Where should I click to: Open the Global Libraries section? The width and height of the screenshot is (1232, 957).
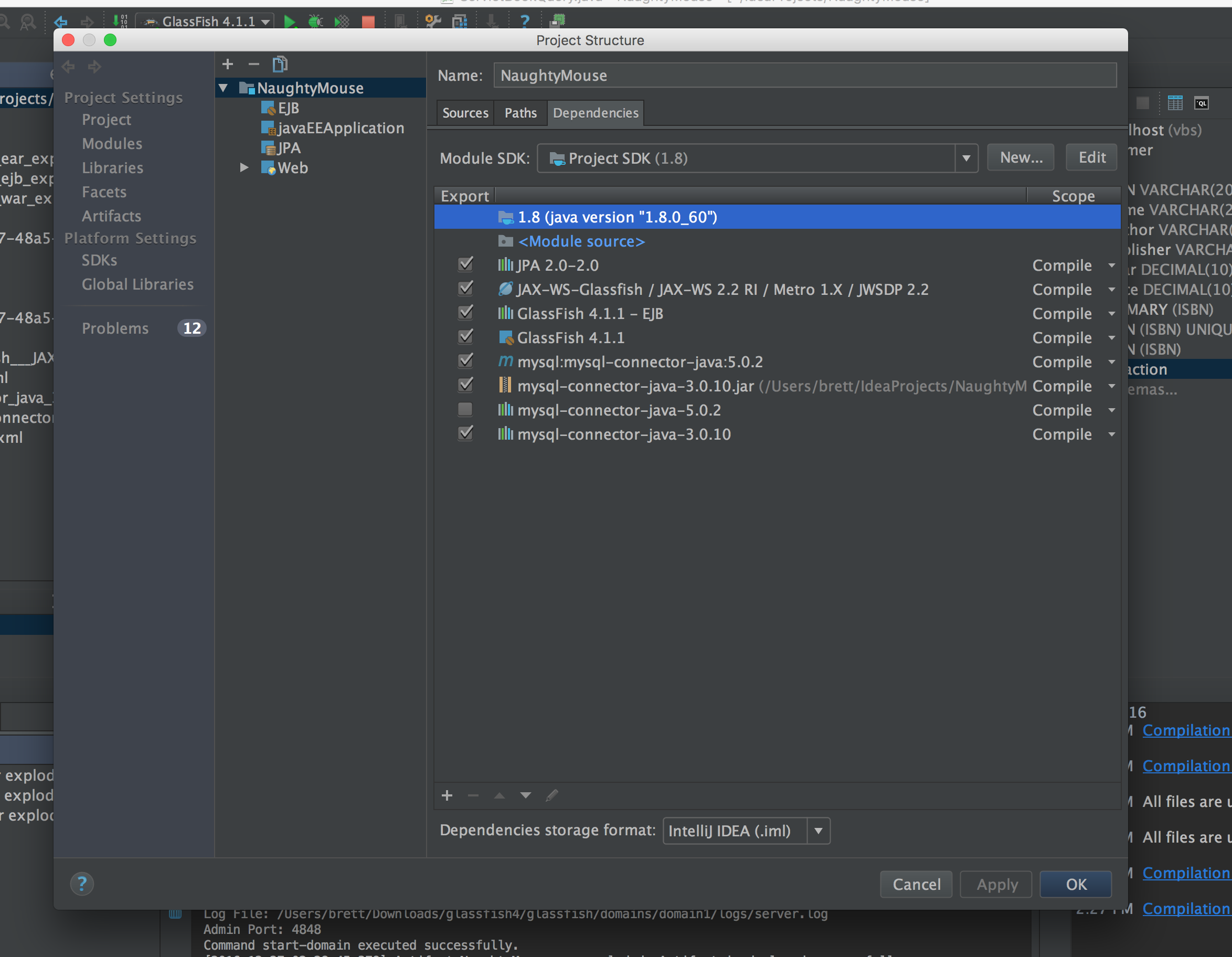coord(137,285)
